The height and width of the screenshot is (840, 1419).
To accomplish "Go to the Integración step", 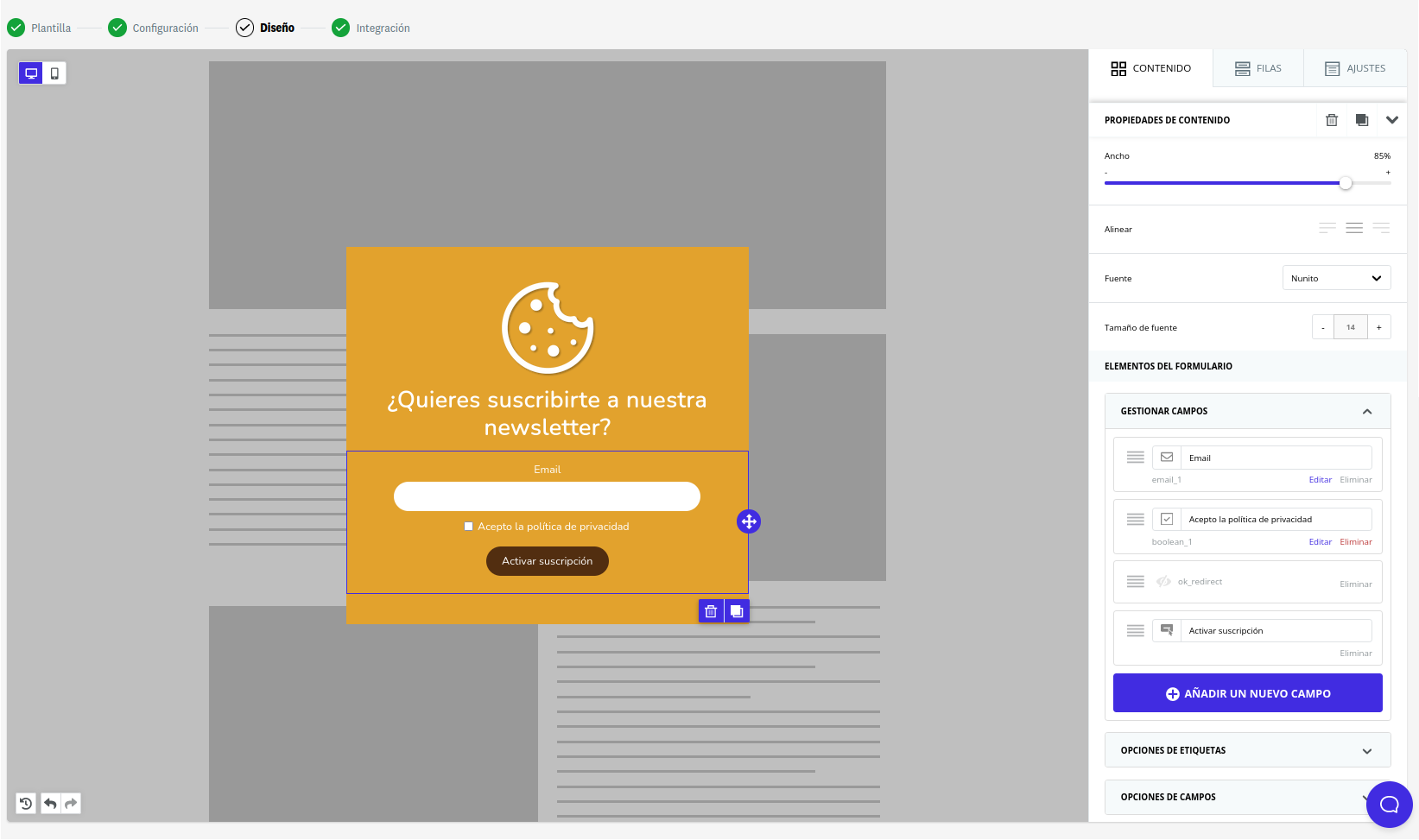I will pyautogui.click(x=371, y=28).
